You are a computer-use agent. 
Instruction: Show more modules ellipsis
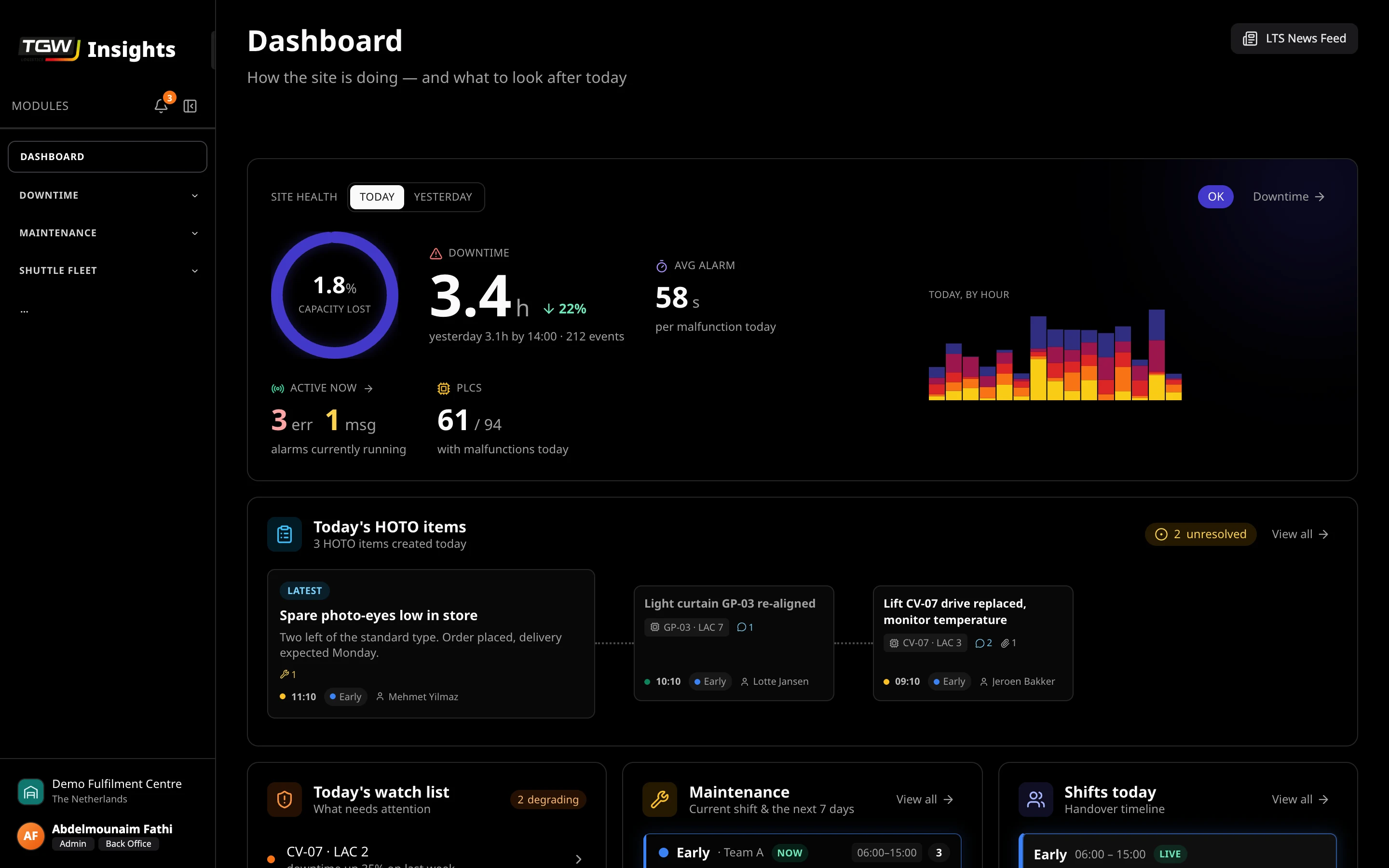[x=24, y=311]
